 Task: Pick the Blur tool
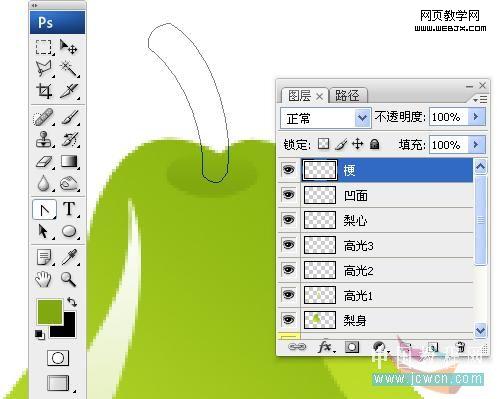coord(44,183)
